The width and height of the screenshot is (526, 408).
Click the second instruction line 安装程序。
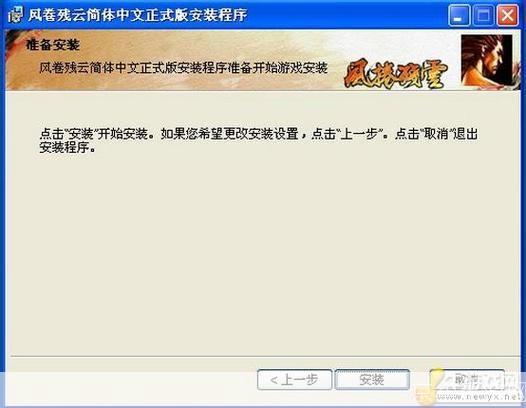tap(67, 148)
